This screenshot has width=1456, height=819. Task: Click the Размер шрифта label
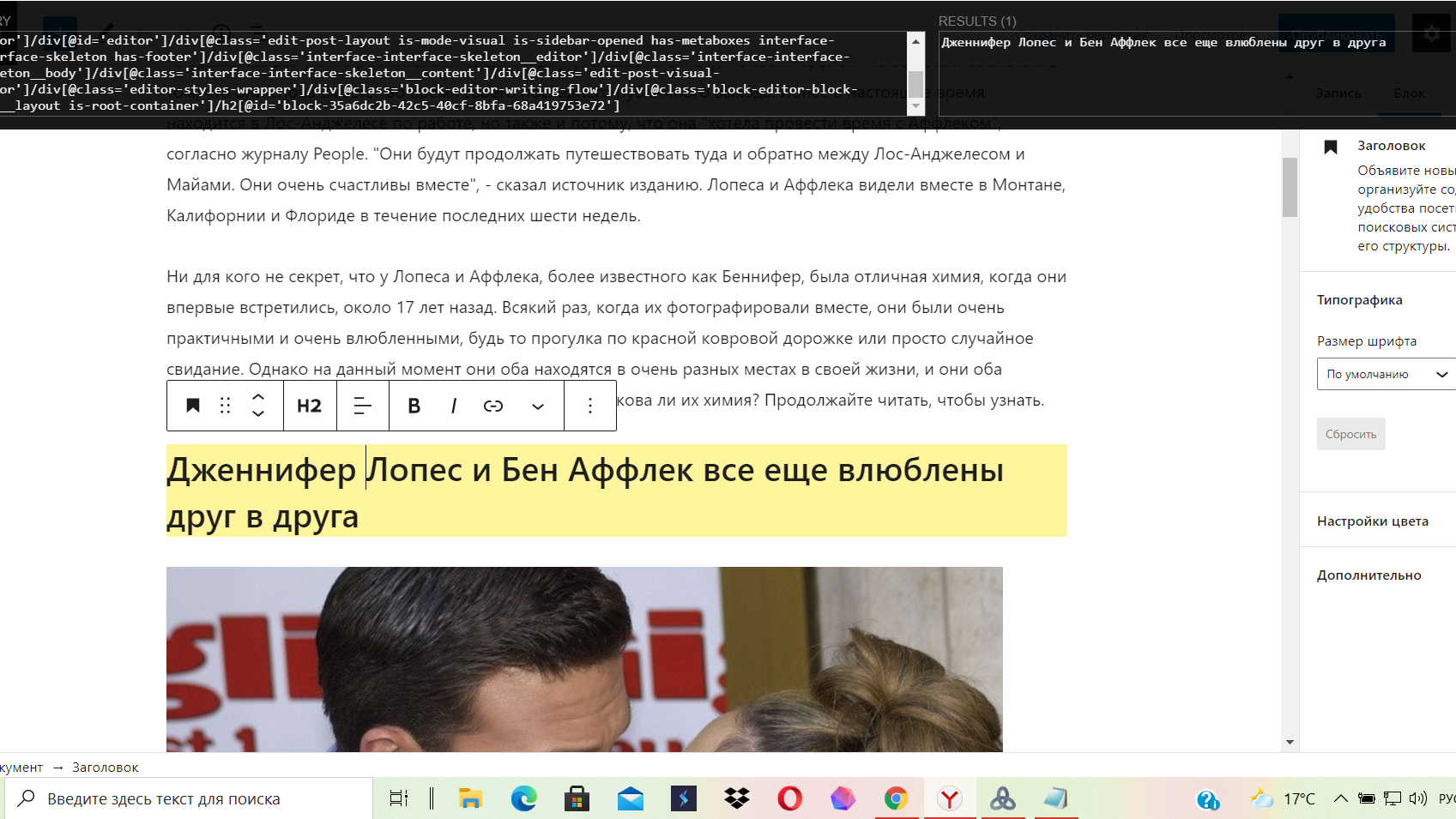pyautogui.click(x=1367, y=341)
